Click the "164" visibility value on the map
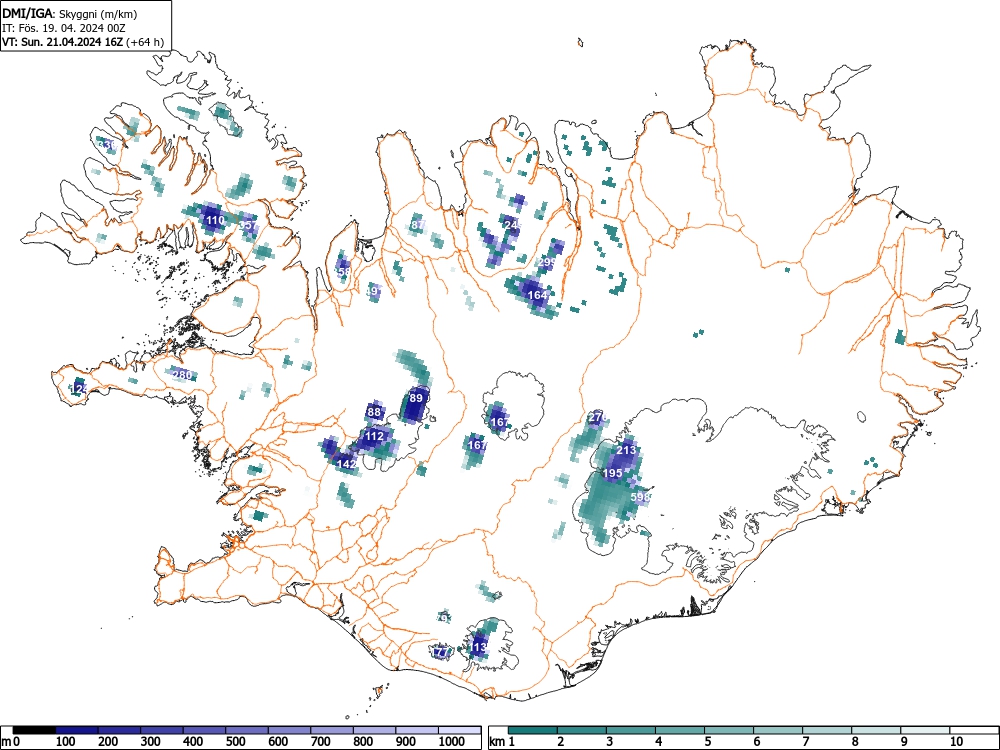This screenshot has width=1000, height=750. [538, 295]
